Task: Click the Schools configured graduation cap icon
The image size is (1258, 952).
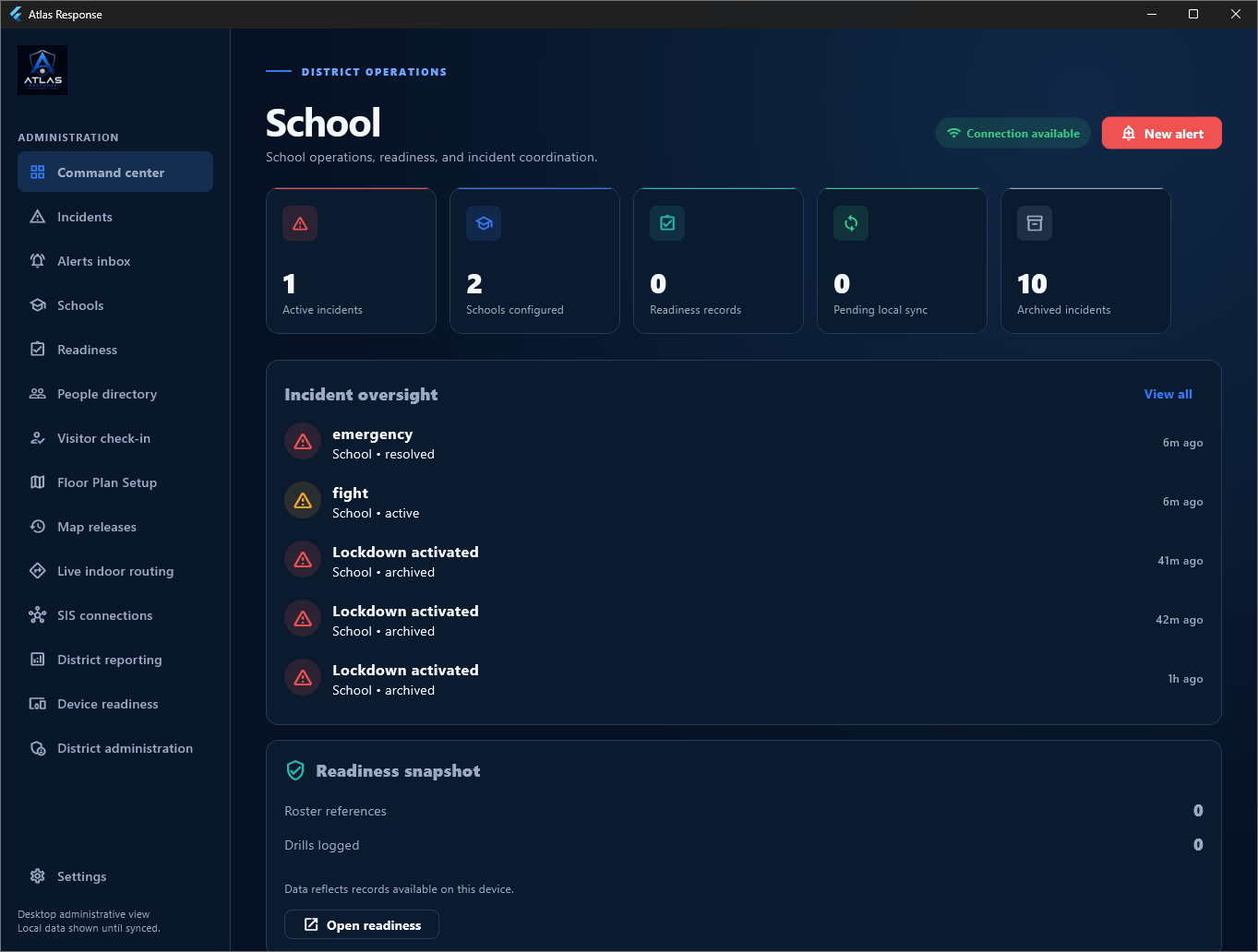Action: point(484,223)
